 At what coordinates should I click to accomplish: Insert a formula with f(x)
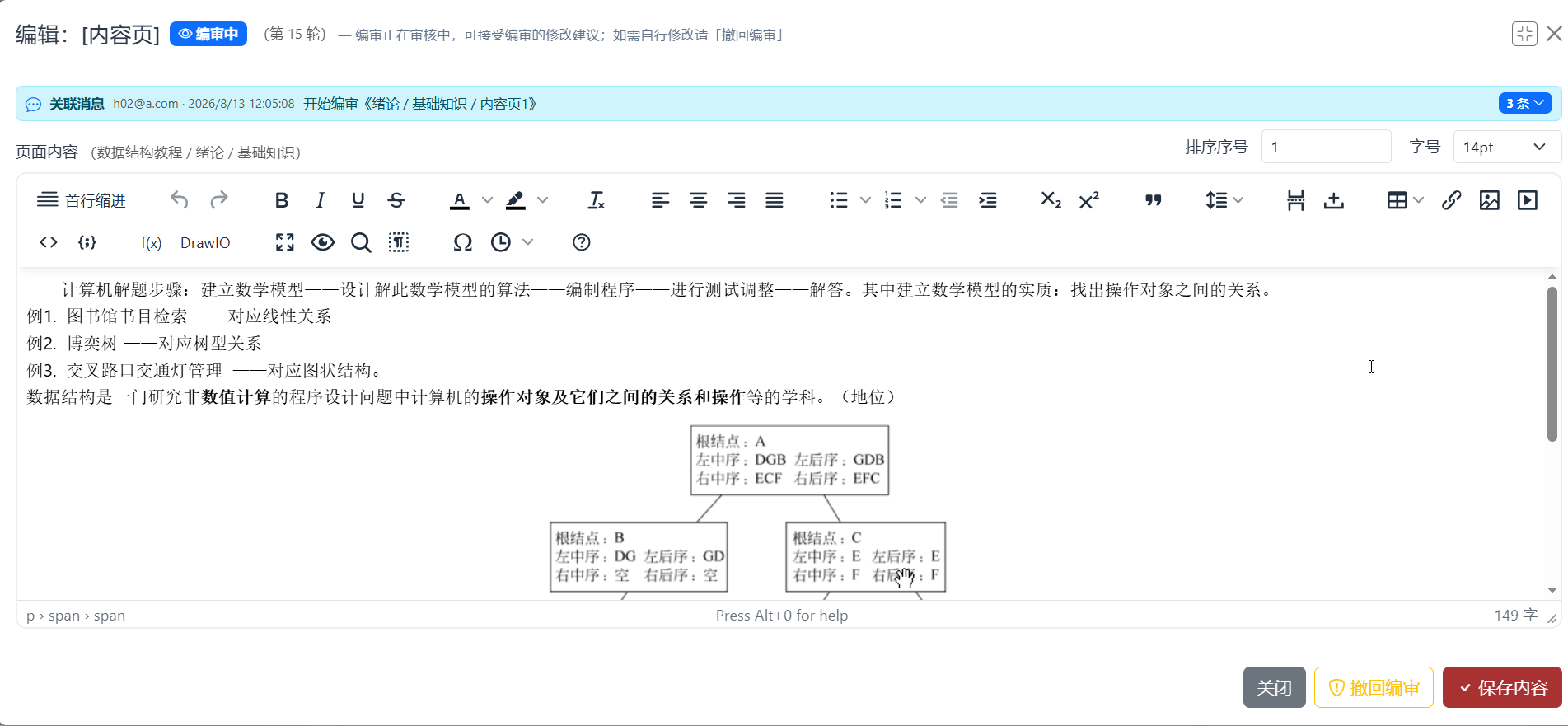151,242
